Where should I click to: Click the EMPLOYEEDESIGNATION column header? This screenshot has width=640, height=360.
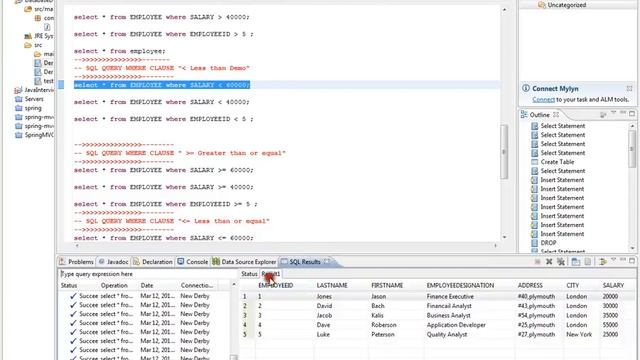[x=460, y=285]
